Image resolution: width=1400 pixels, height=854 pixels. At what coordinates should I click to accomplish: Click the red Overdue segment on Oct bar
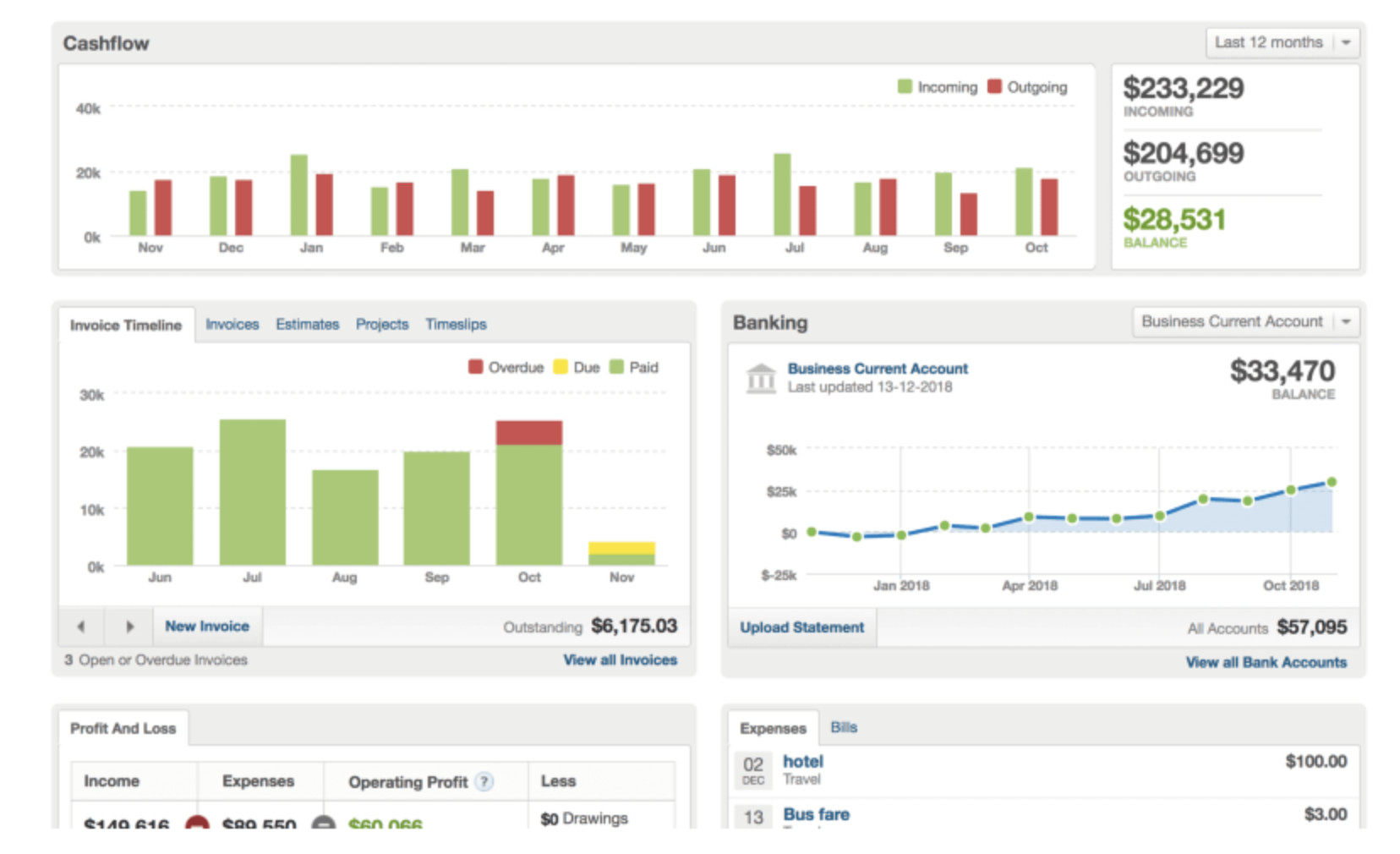[x=529, y=433]
